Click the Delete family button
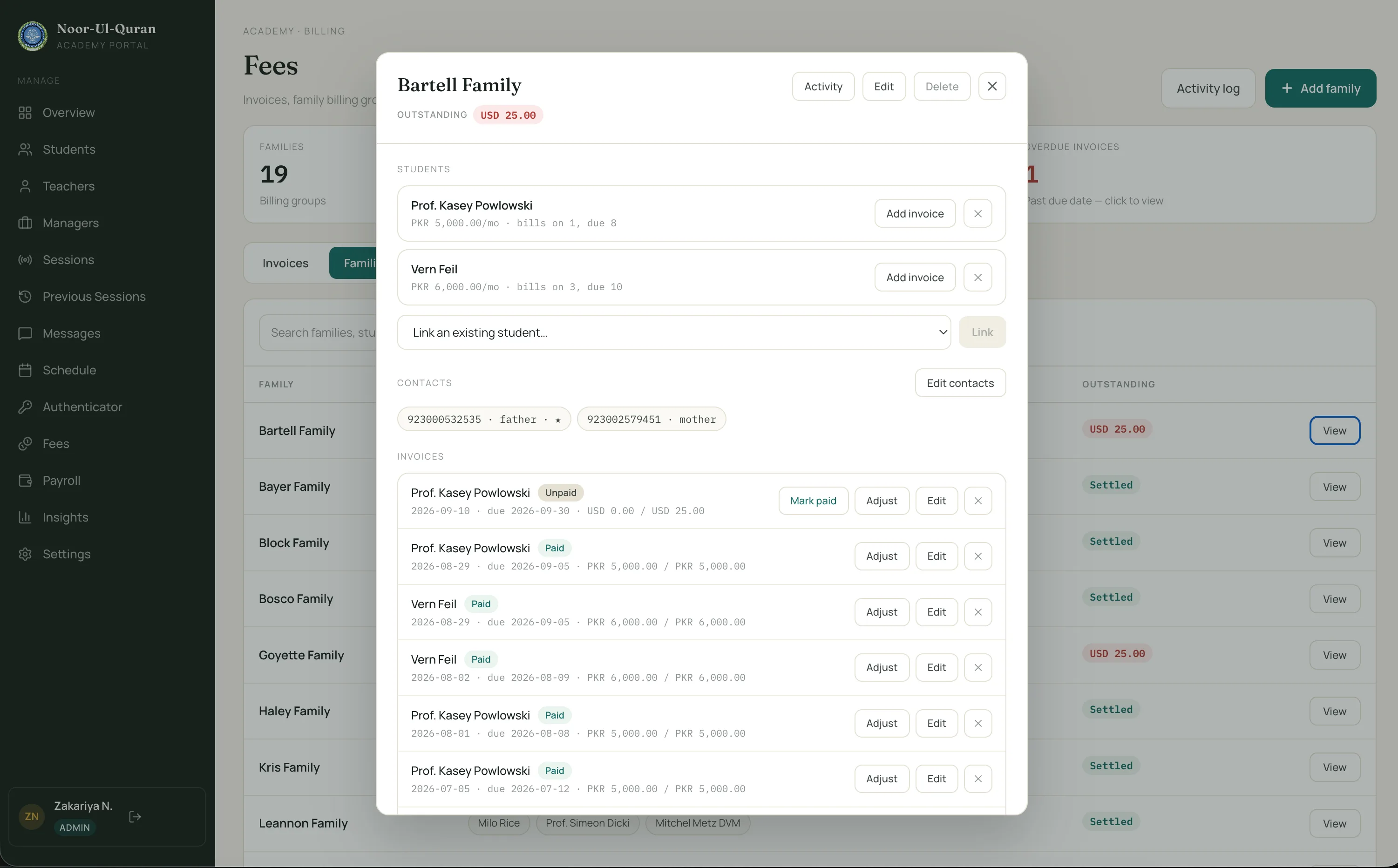Viewport: 1398px width, 868px height. pyautogui.click(x=941, y=86)
